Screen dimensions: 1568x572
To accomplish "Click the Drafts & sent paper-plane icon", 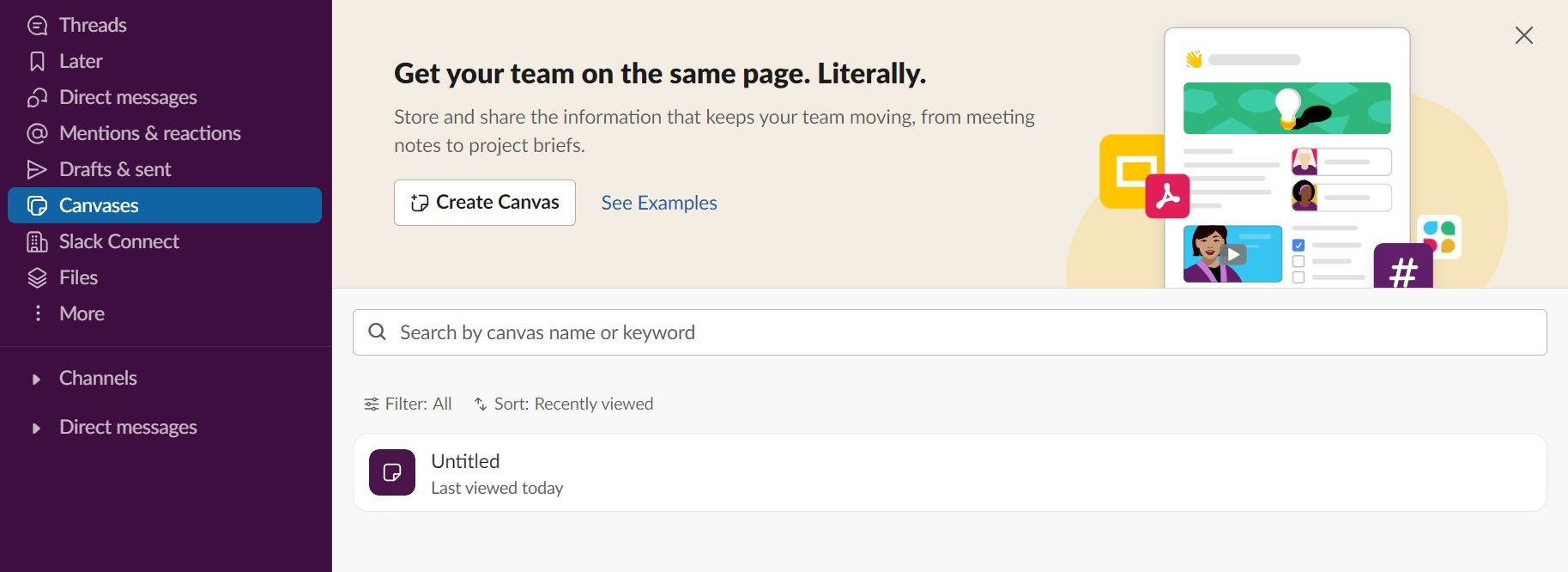I will coord(37,170).
